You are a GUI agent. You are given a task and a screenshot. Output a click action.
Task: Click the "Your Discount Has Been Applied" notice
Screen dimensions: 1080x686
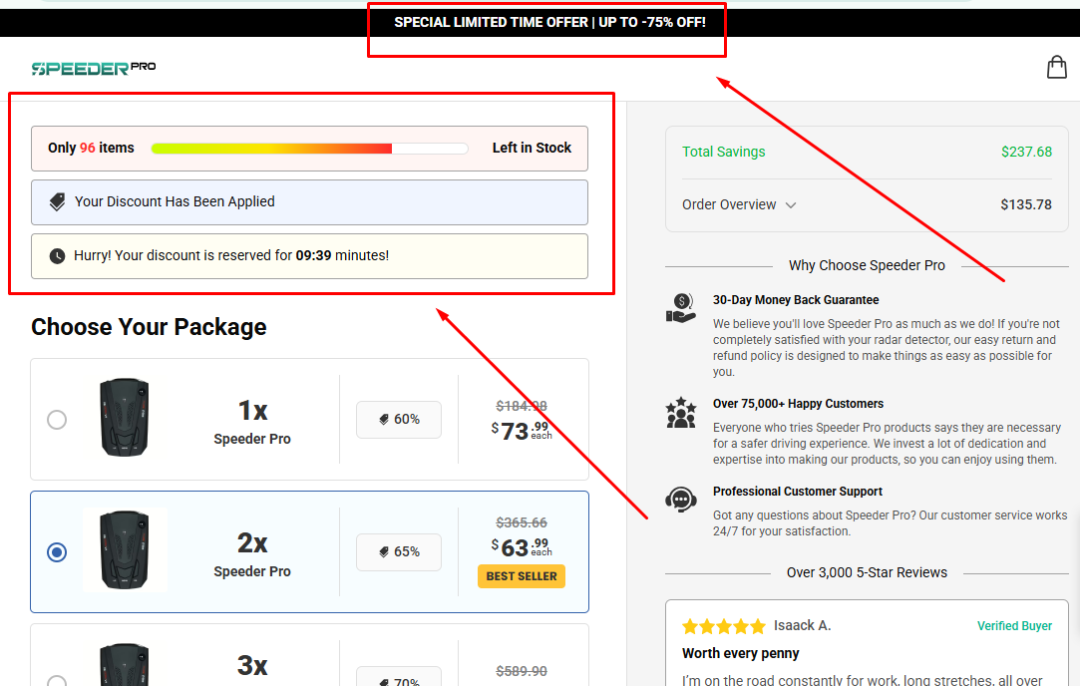pos(309,202)
